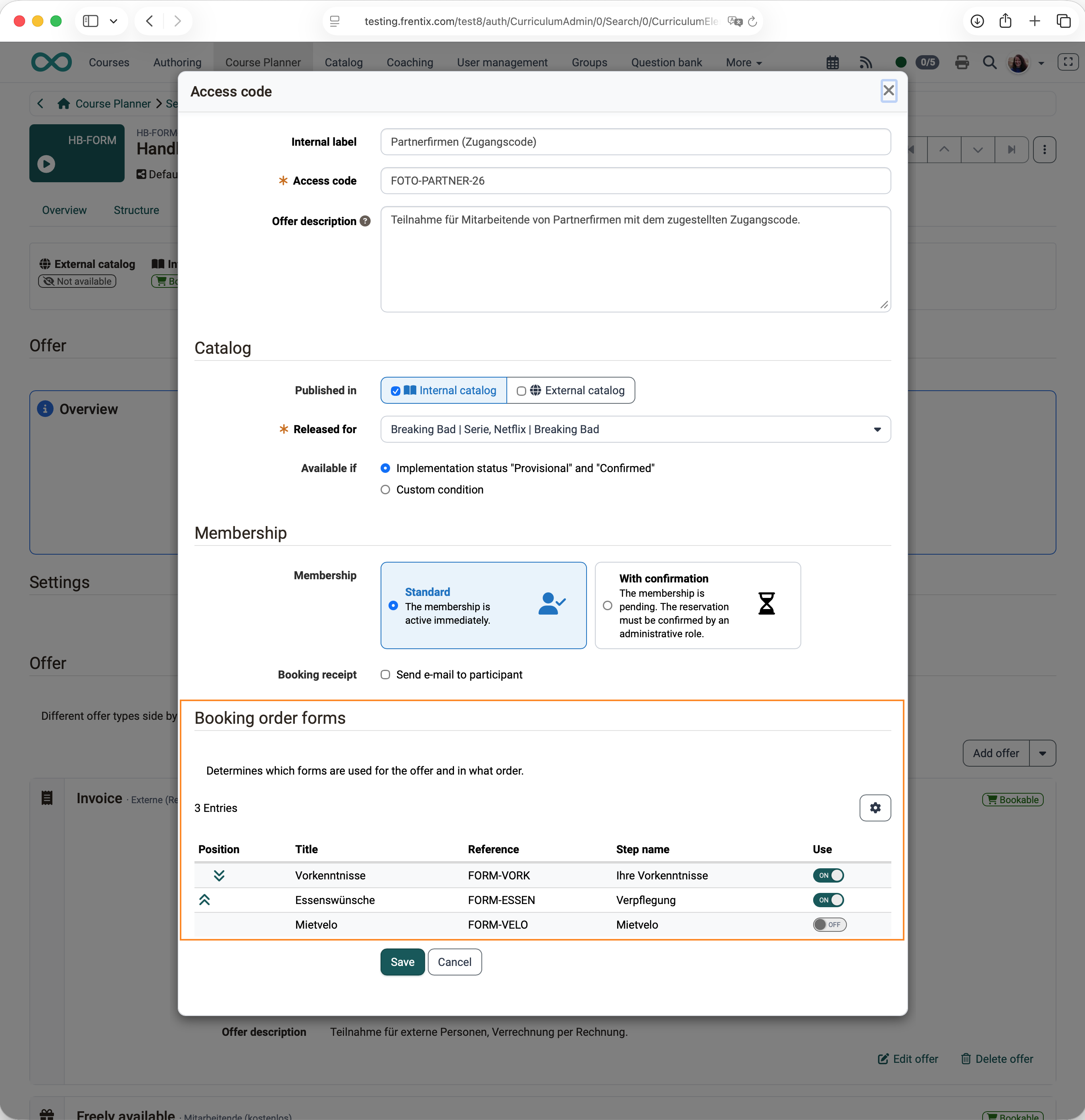
Task: Reload the page in Safari
Action: coord(752,21)
